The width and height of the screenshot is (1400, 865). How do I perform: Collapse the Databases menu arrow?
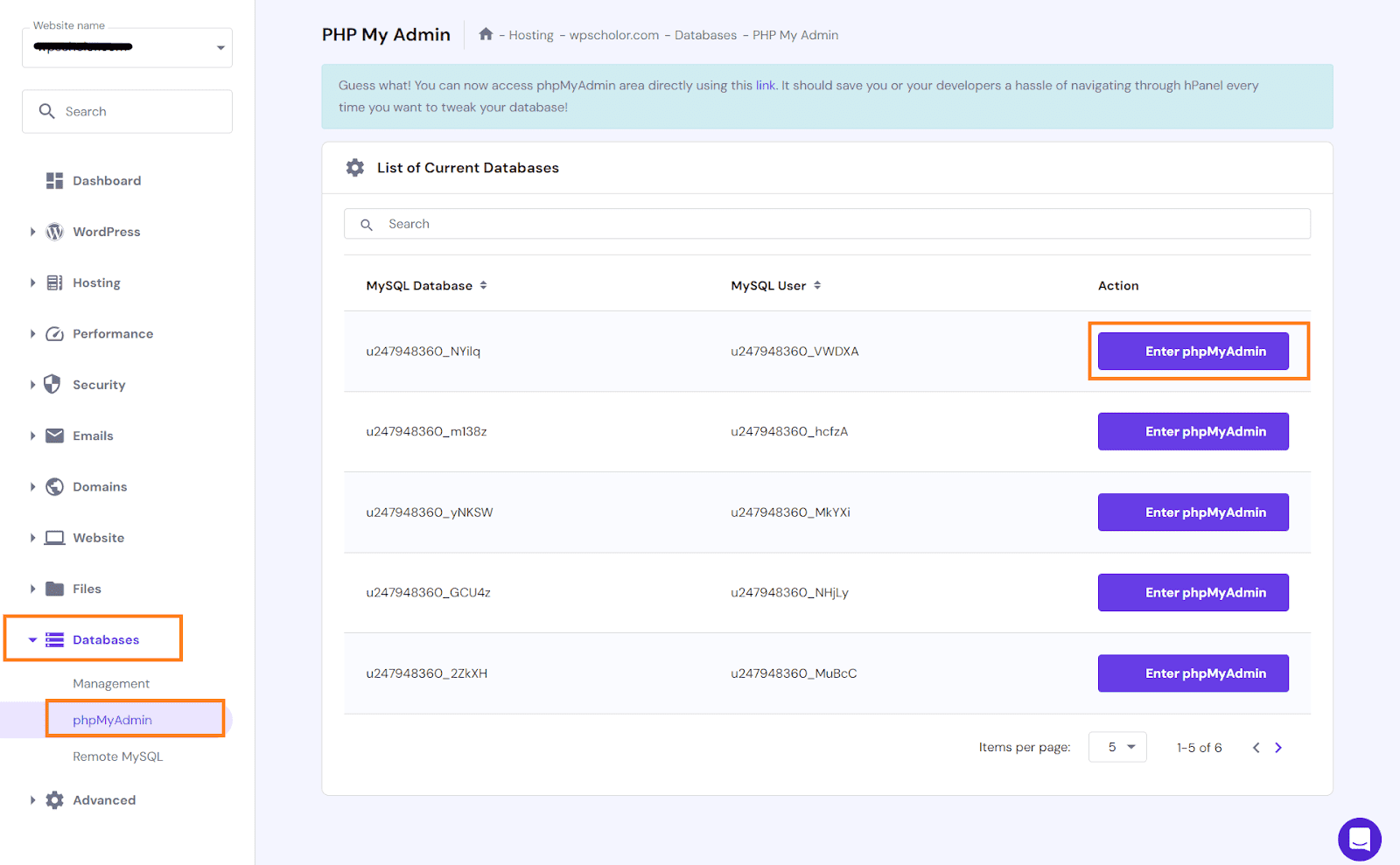click(x=32, y=640)
